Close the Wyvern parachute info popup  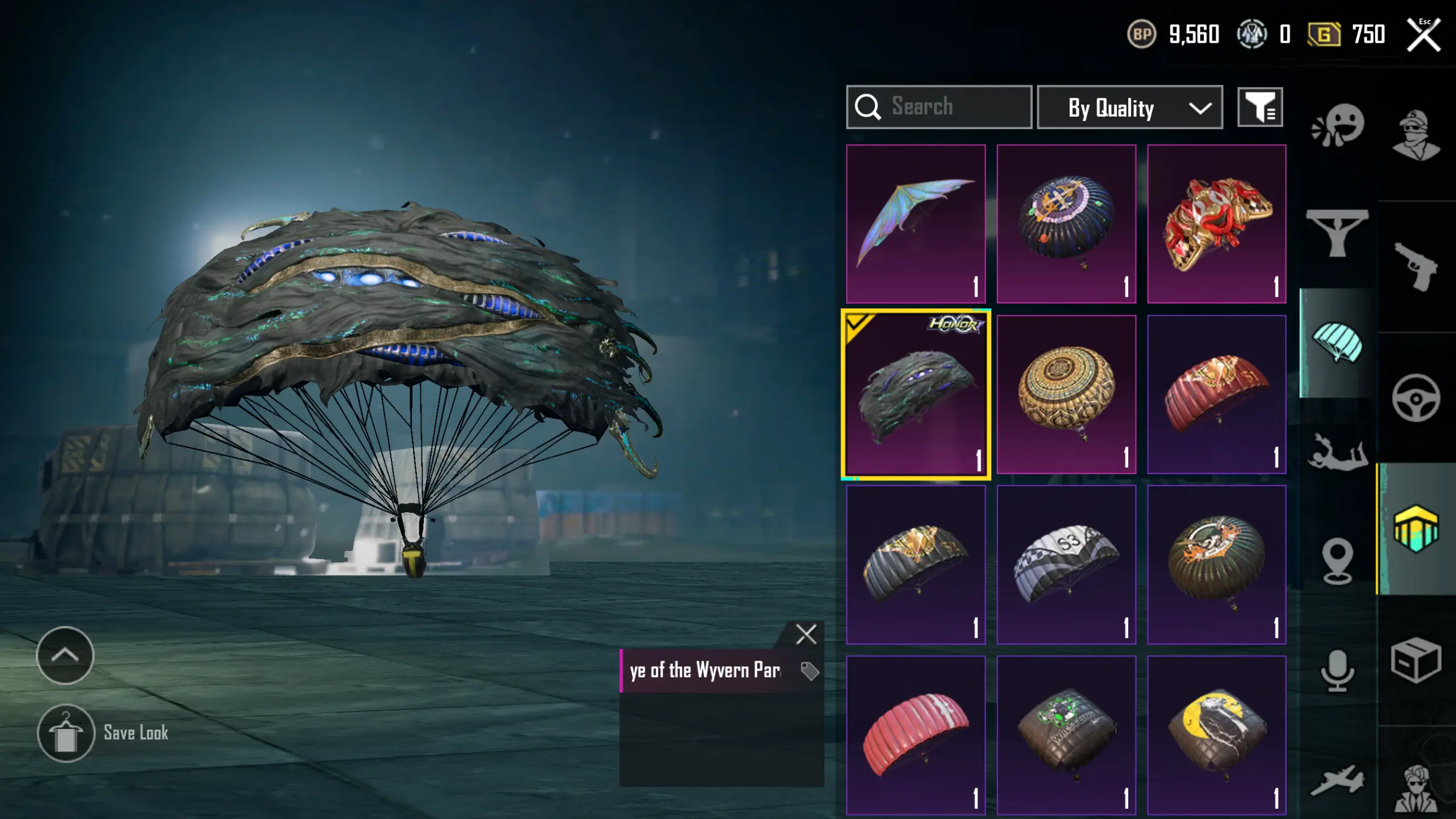pyautogui.click(x=806, y=634)
